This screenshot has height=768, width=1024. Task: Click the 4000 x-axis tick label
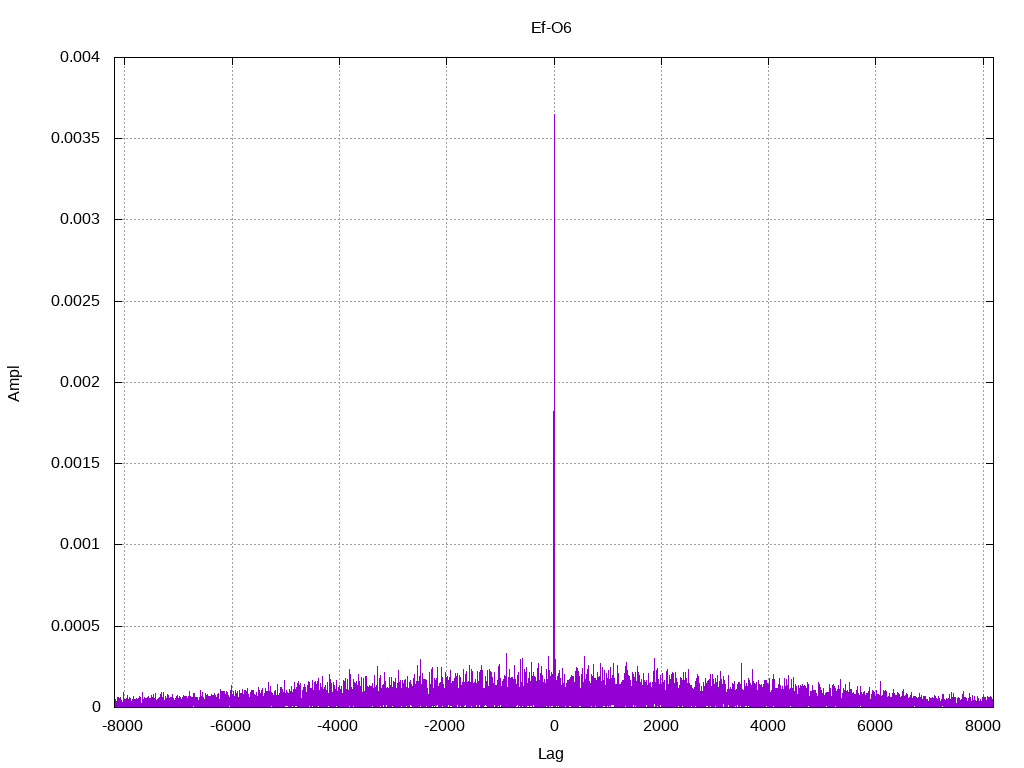(768, 726)
